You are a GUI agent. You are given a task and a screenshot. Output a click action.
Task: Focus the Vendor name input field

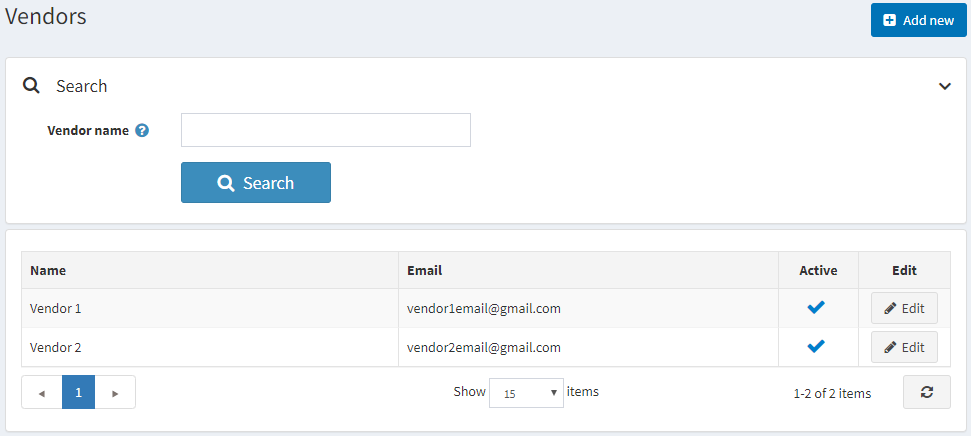click(x=325, y=130)
